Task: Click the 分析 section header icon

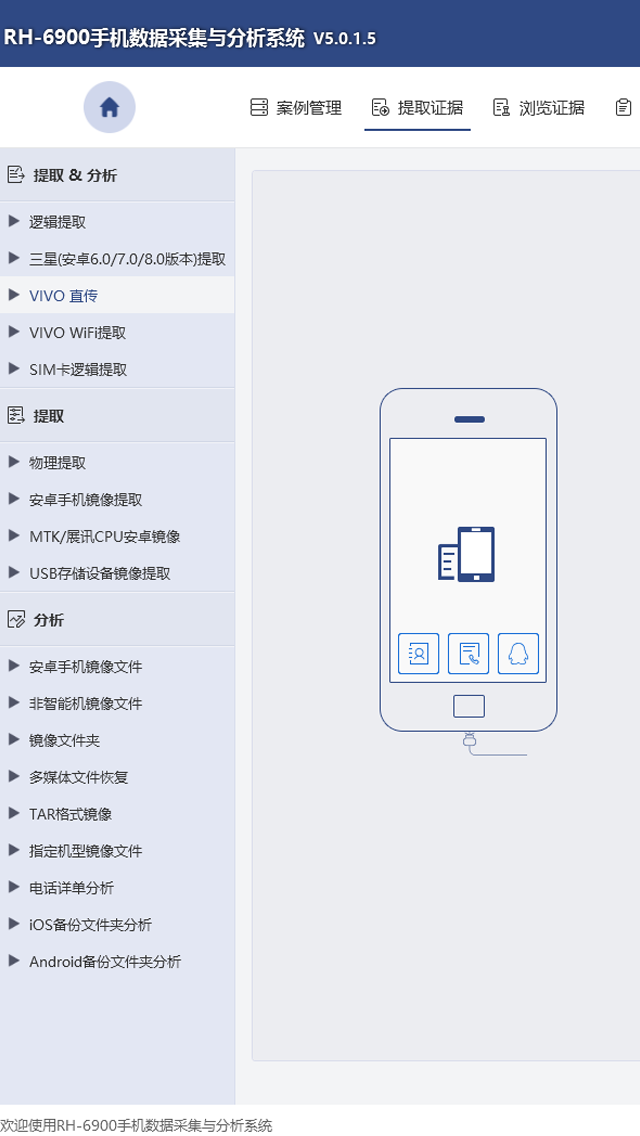Action: coord(15,620)
